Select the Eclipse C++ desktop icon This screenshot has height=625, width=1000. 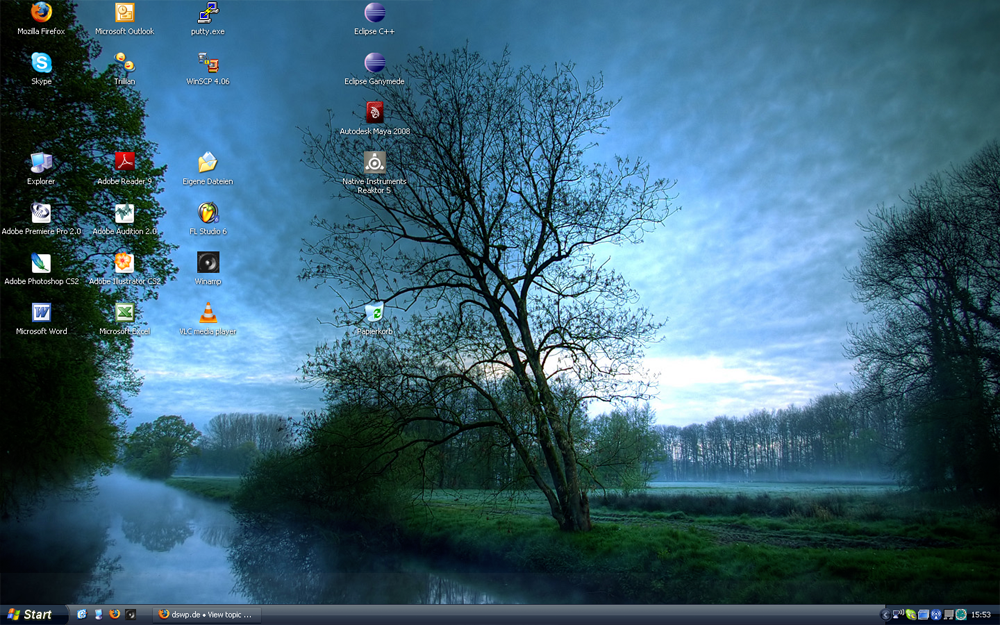point(374,19)
